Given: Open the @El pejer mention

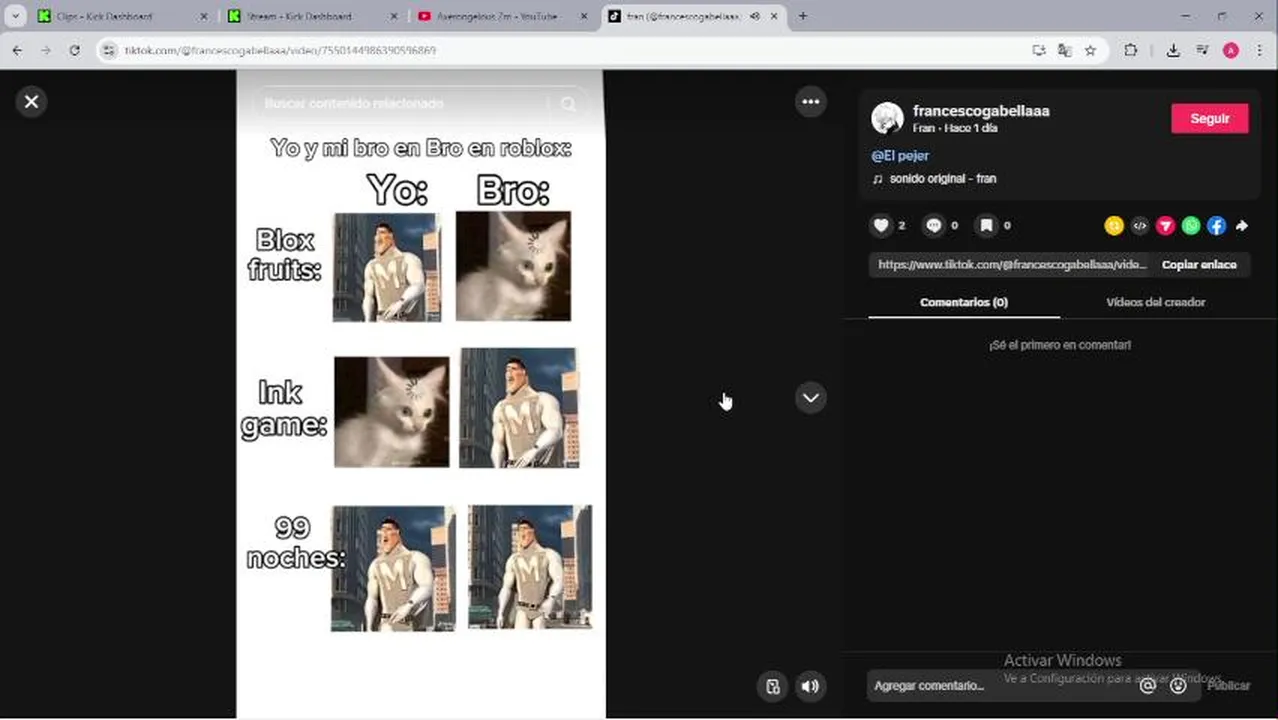Looking at the screenshot, I should point(900,156).
